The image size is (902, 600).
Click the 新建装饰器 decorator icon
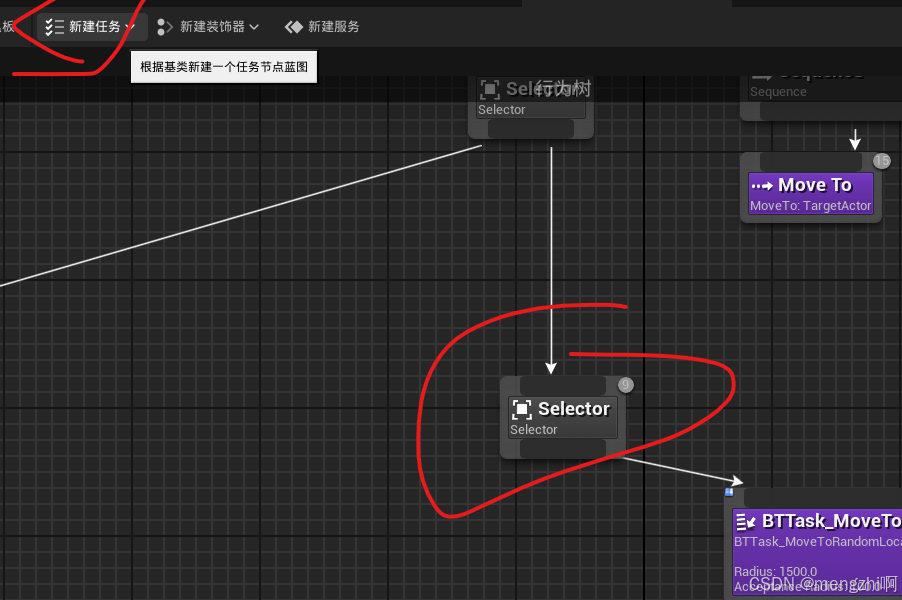165,27
